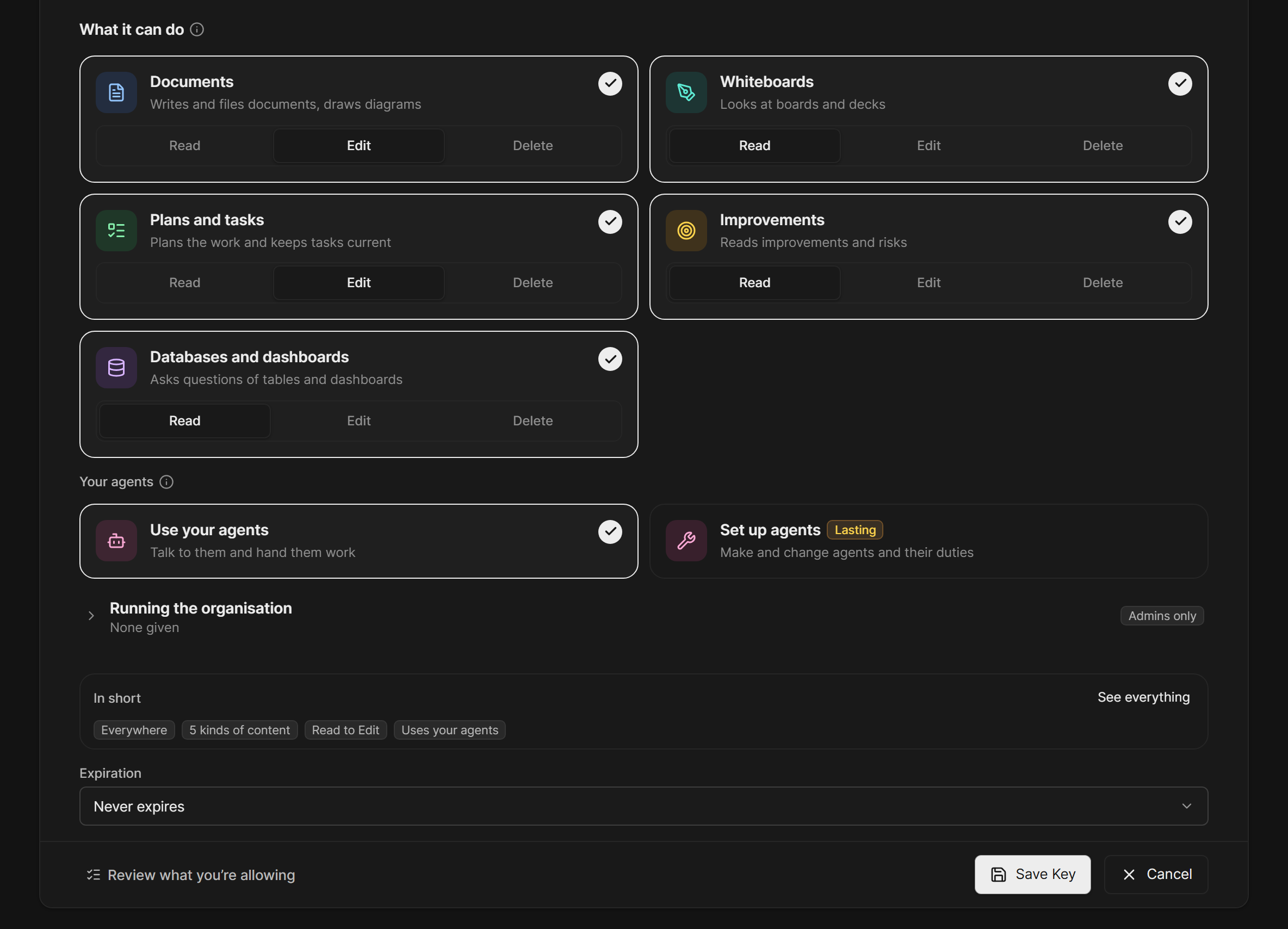Click the Everywhere summary chip
The width and height of the screenshot is (1288, 929).
tap(134, 730)
